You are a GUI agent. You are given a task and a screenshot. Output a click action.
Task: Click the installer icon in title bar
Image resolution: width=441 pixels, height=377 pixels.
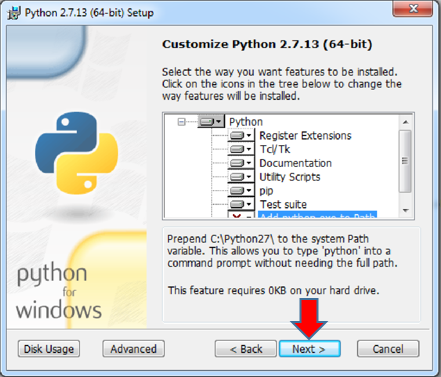(x=14, y=13)
